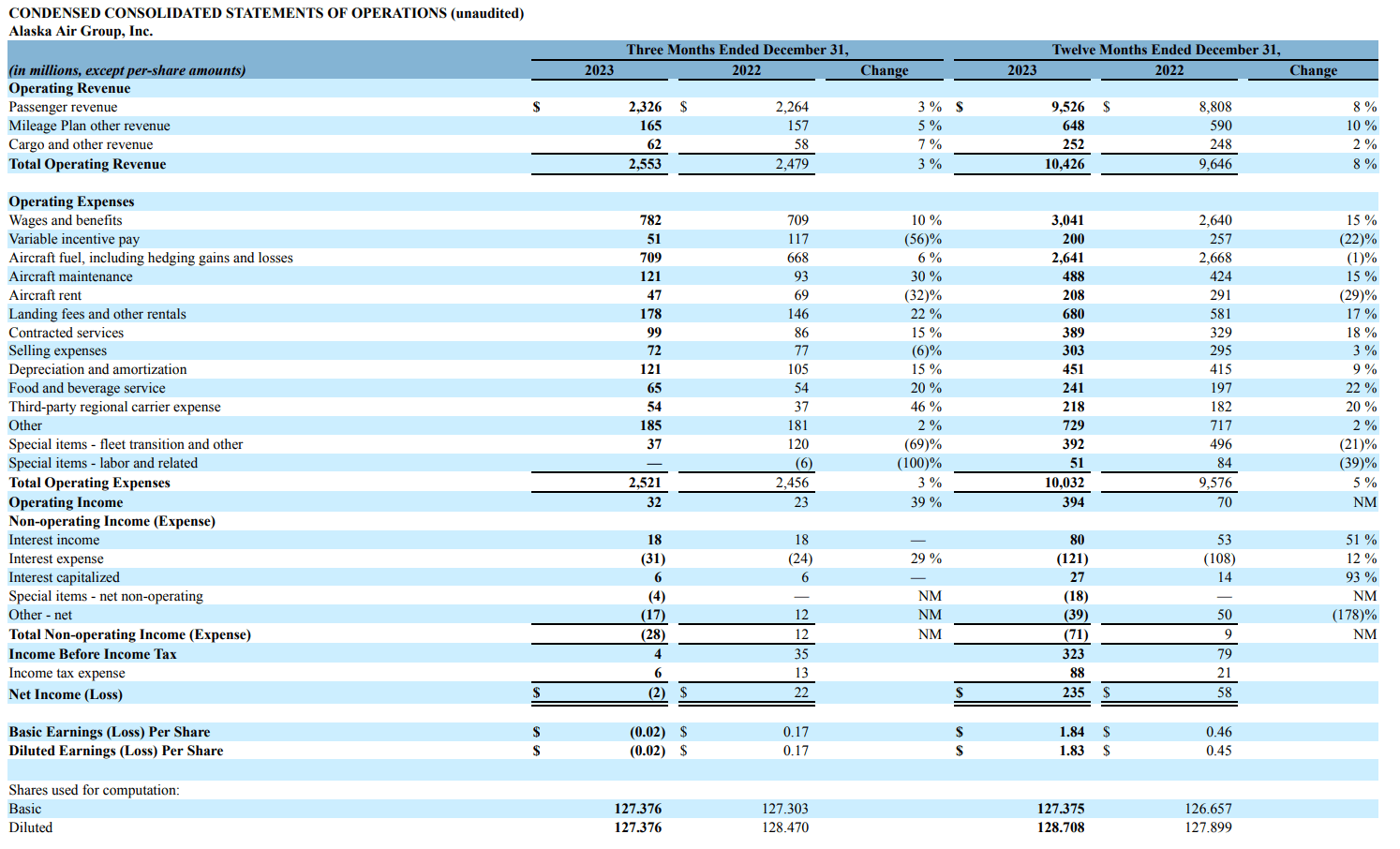Click "Special items - net non-operating" row label
The image size is (1400, 849).
(106, 596)
